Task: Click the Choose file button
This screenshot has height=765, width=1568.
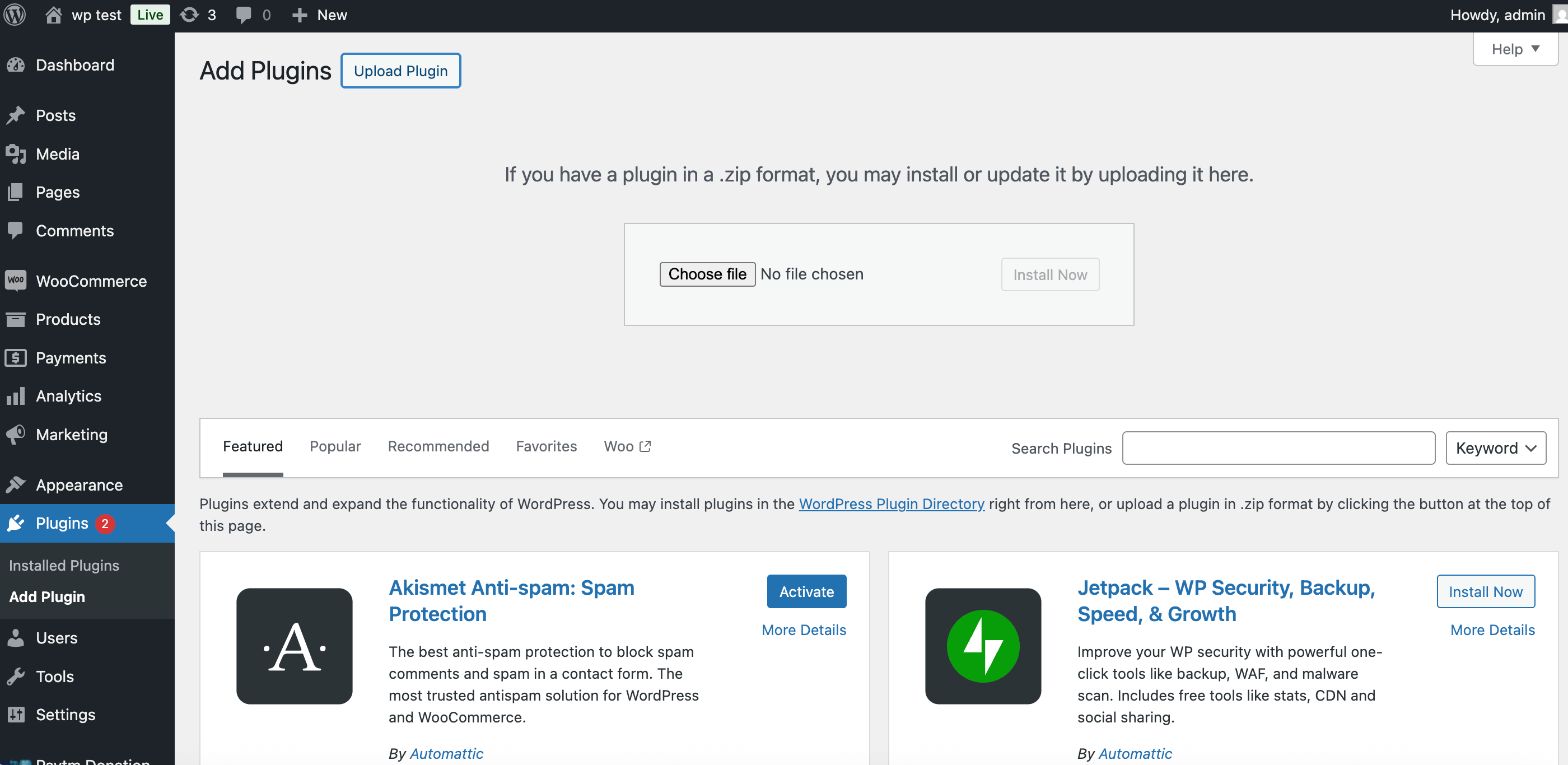Action: click(707, 274)
